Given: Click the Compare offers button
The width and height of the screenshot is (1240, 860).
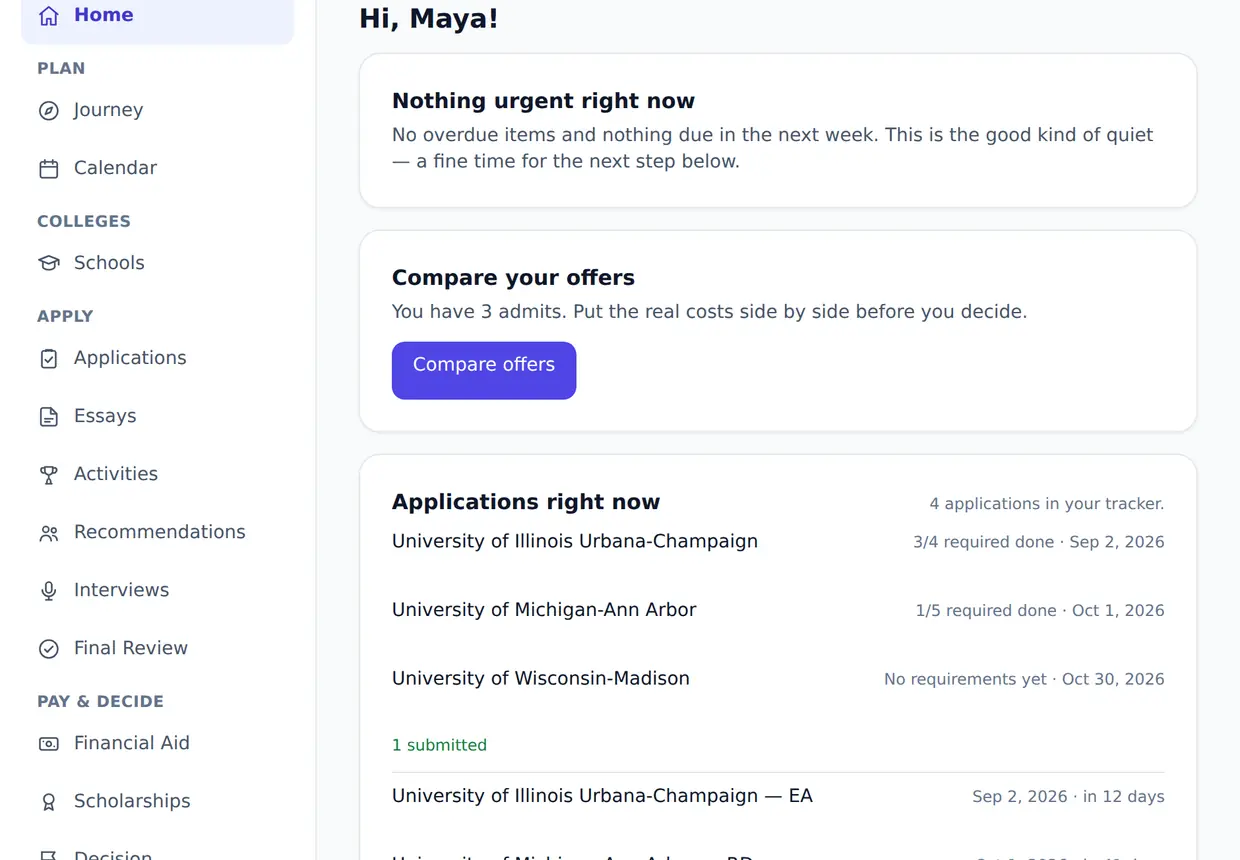Looking at the screenshot, I should 484,370.
